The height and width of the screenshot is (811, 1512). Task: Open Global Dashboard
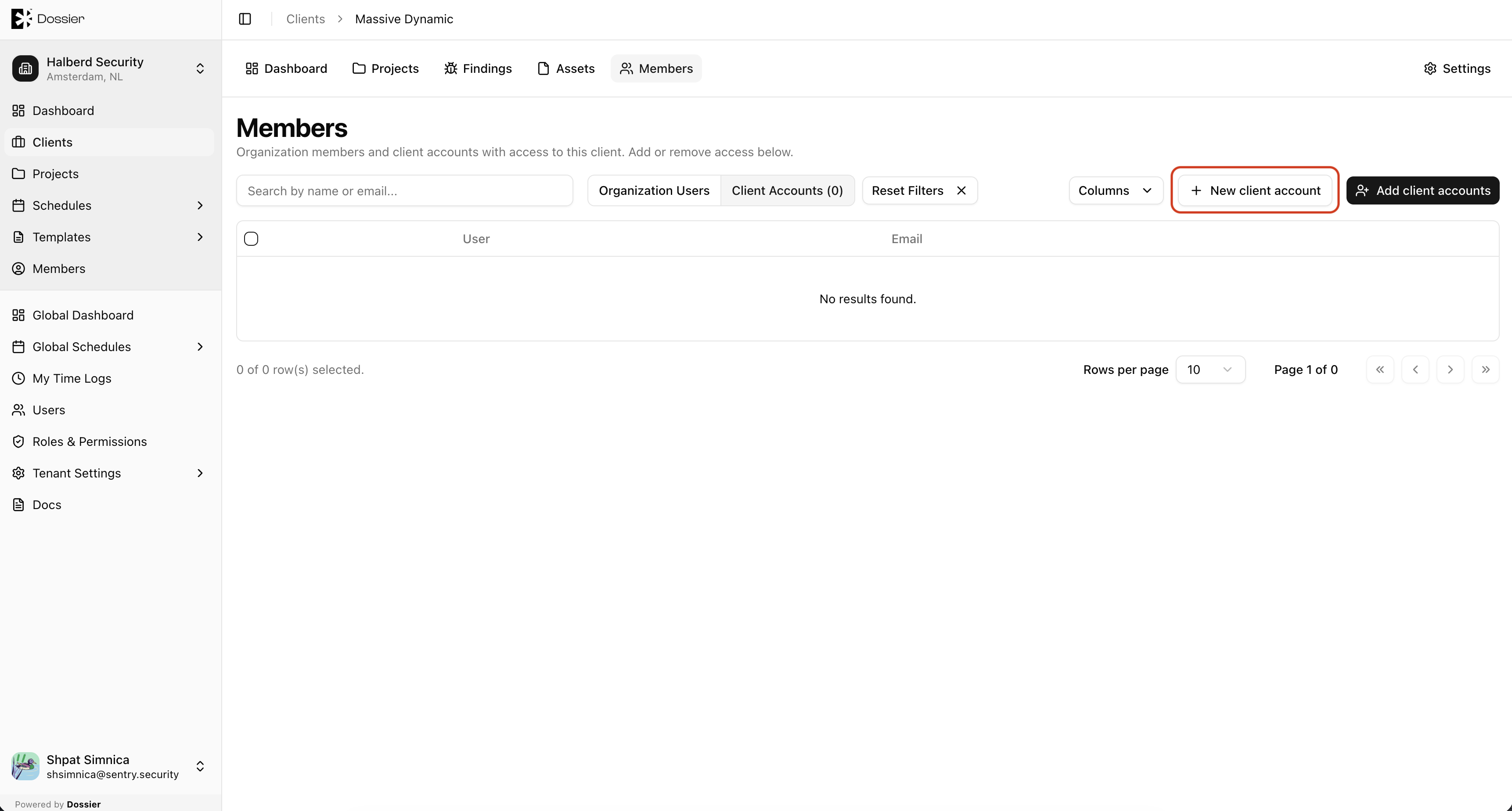[x=110, y=315]
